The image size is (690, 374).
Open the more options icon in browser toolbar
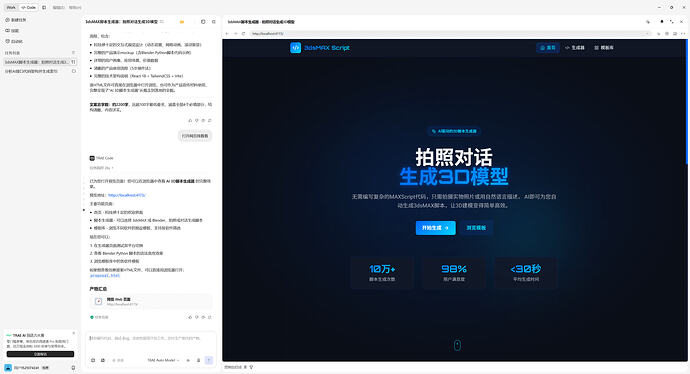683,33
